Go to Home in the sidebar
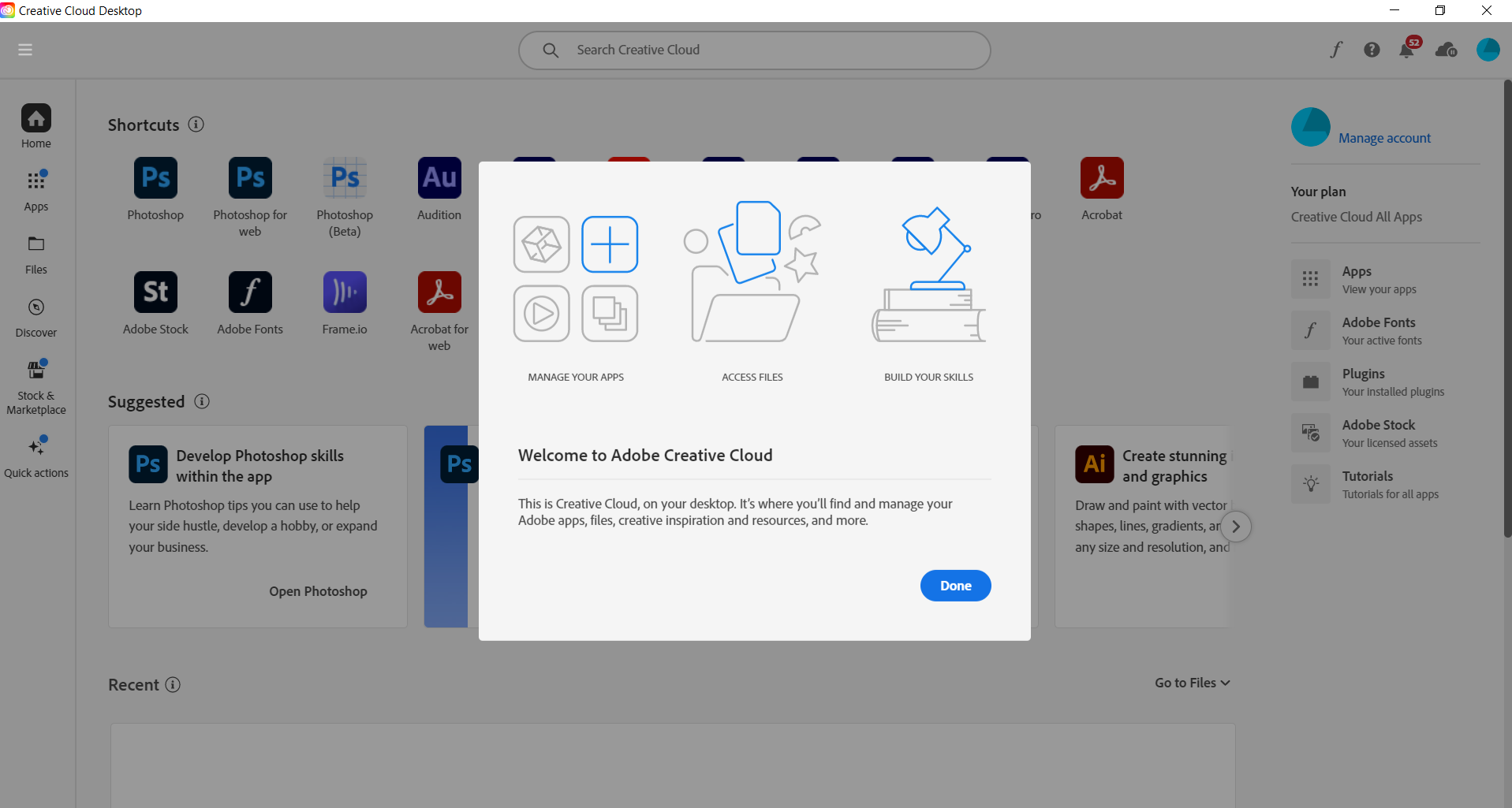Viewport: 1512px width, 808px height. 36,126
